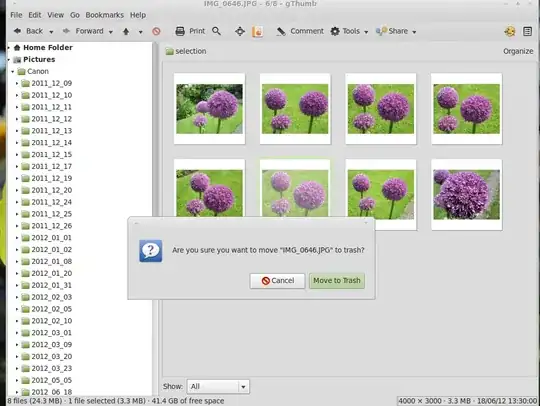Open the View menu
This screenshot has width=540, height=406.
(55, 15)
